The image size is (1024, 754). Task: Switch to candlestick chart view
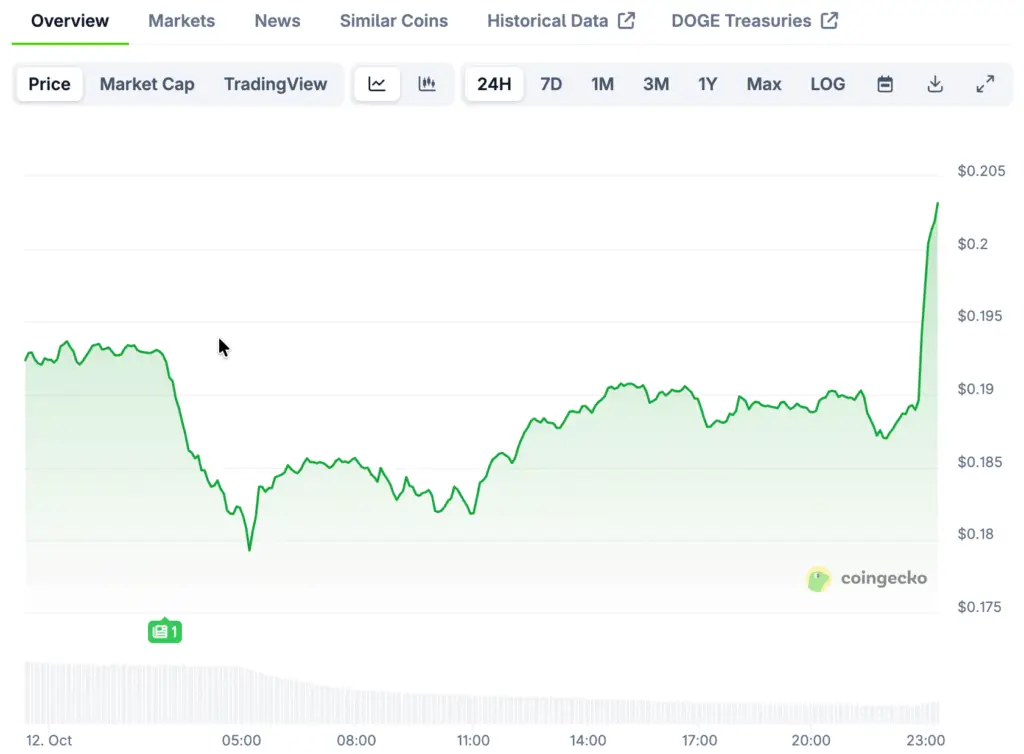coord(427,84)
